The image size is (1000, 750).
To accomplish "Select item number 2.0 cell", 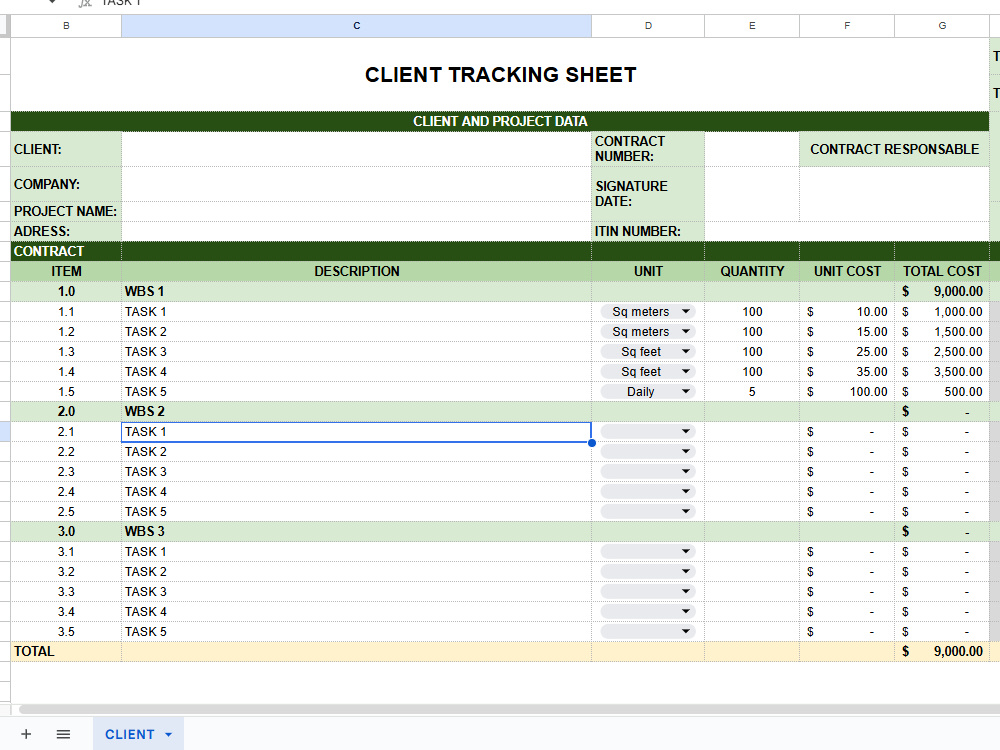I will coord(66,411).
